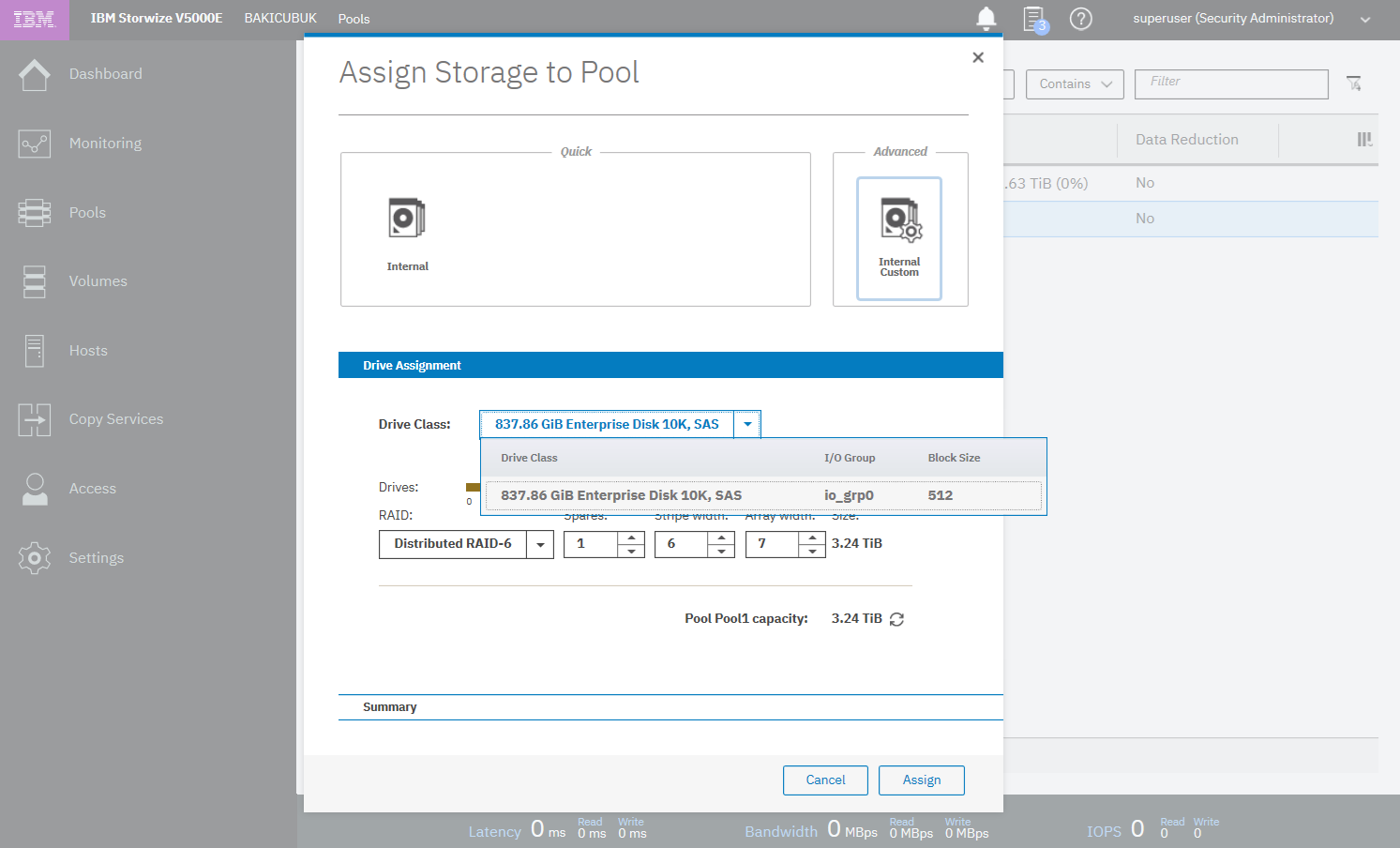Click the Stripe width number field
1400x848 pixels.
[x=681, y=544]
